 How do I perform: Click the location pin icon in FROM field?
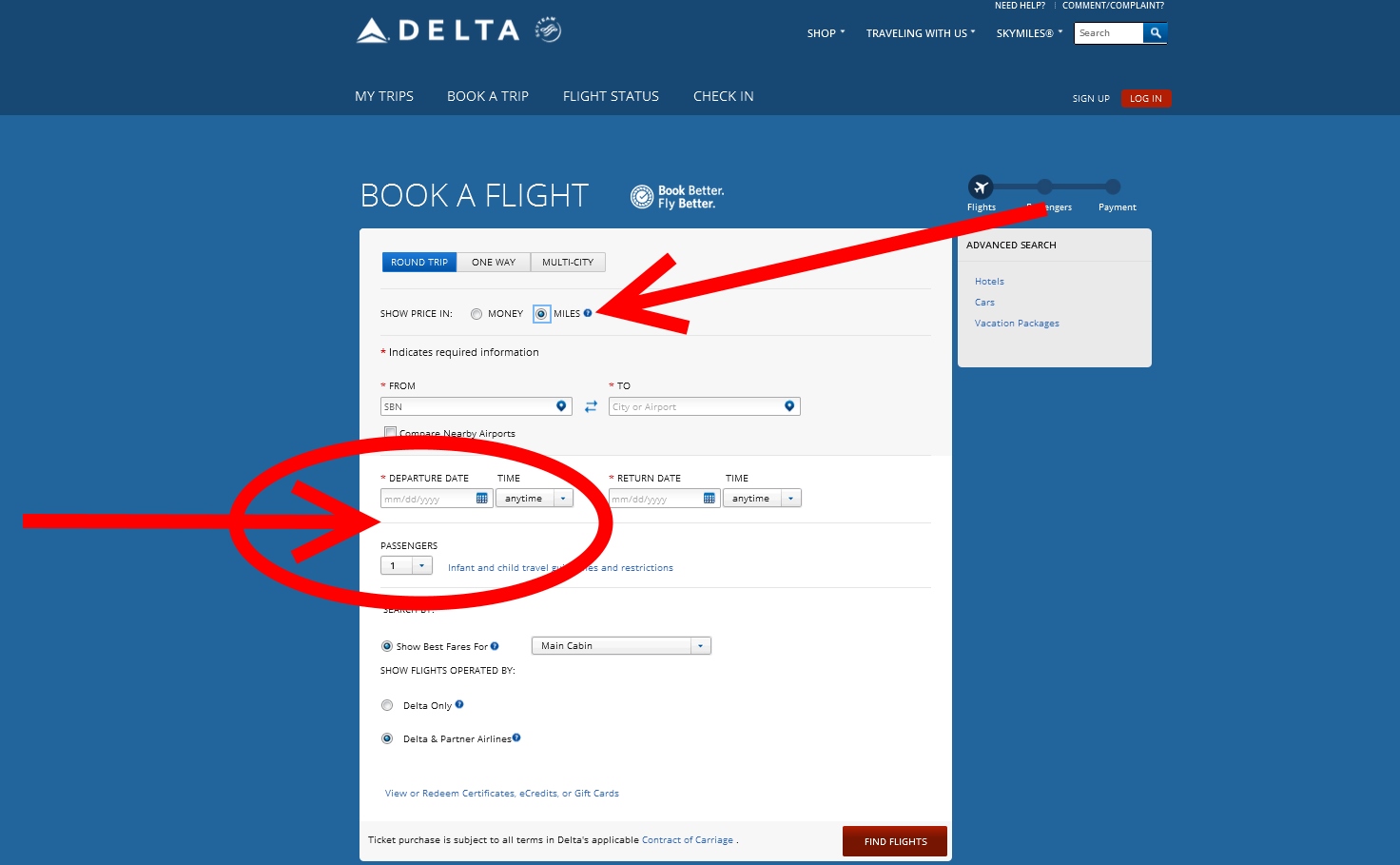[560, 405]
